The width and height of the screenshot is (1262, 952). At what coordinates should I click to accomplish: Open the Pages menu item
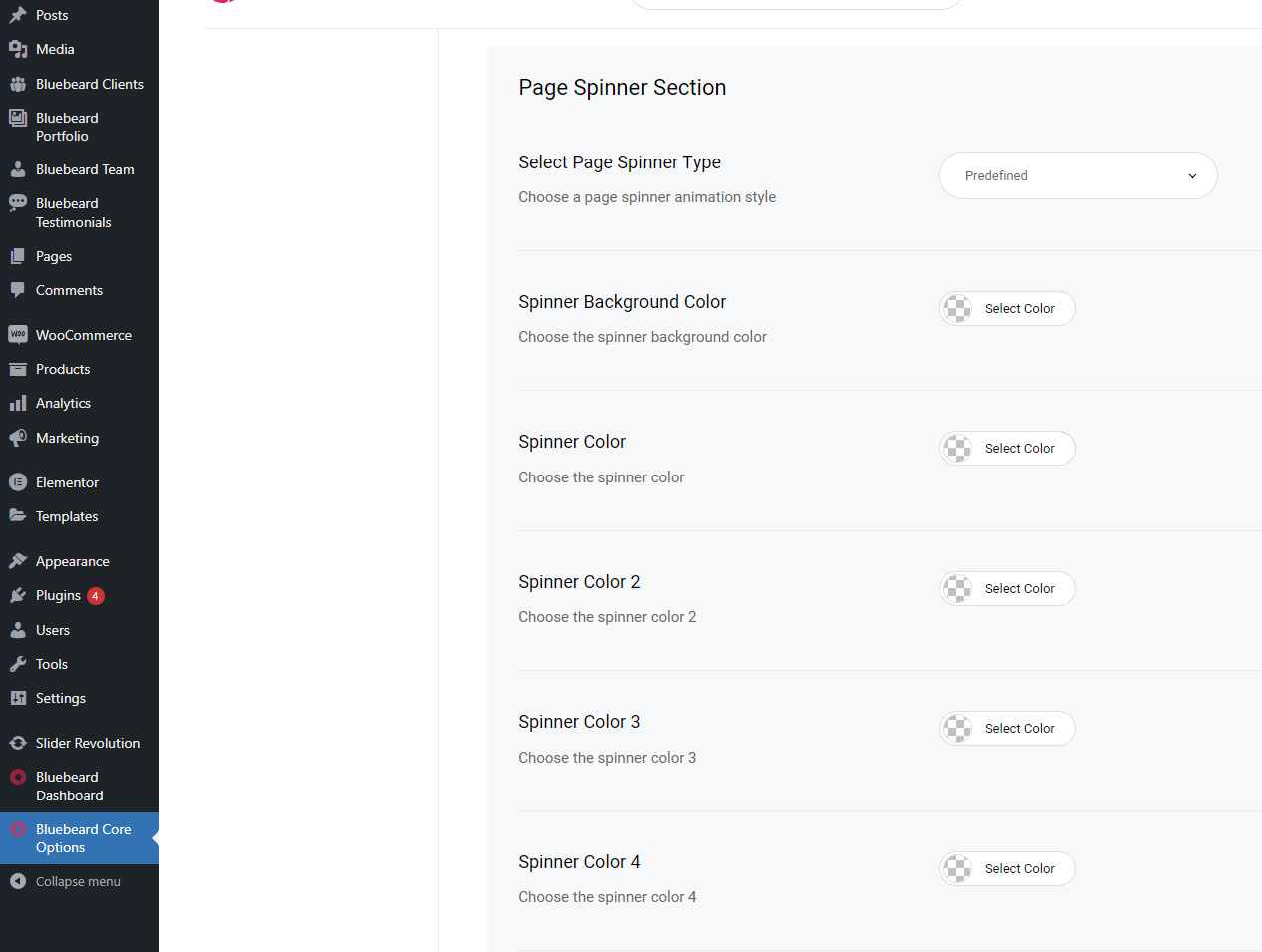pyautogui.click(x=80, y=256)
